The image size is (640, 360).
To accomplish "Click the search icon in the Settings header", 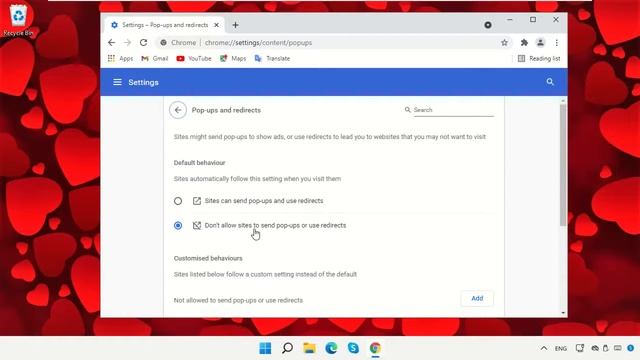I will click(x=550, y=82).
